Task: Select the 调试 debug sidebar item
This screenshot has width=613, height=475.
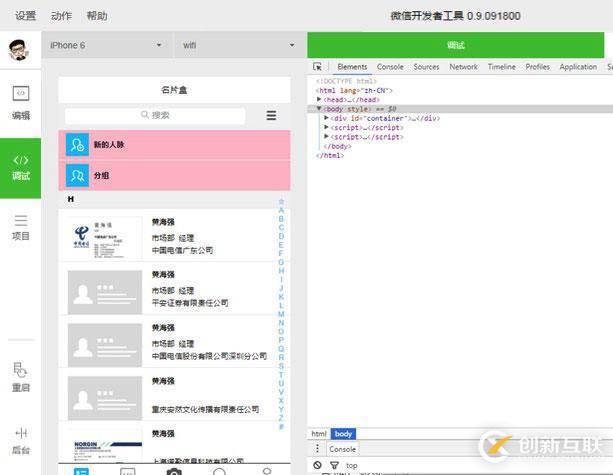Action: (20, 168)
